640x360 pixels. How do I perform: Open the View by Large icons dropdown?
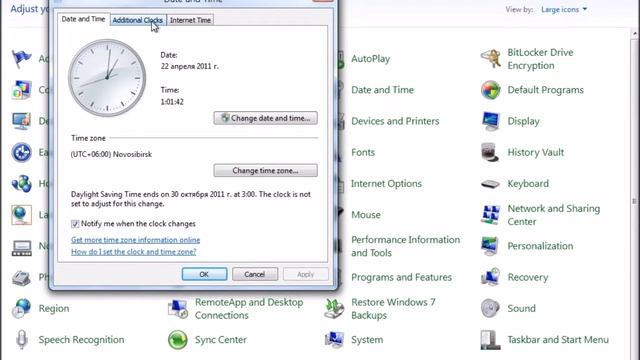tap(564, 9)
